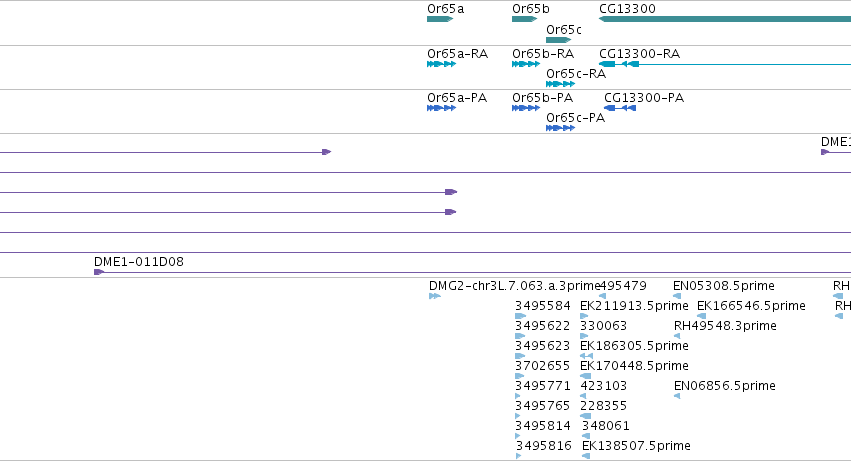
Task: Click the EN05308.5prime feature label
Action: coord(723,286)
